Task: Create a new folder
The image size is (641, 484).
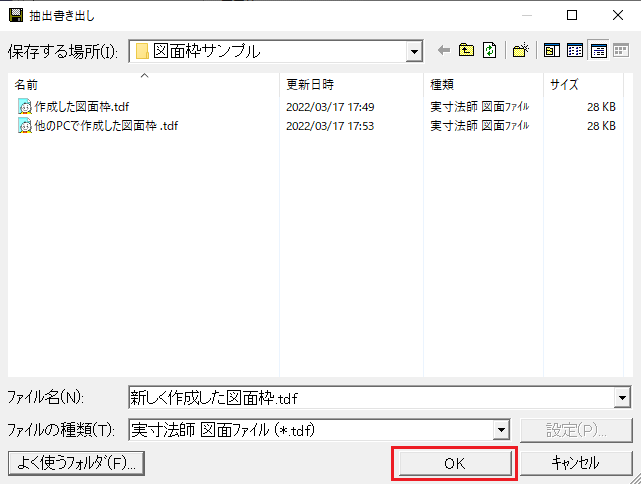Action: point(520,51)
